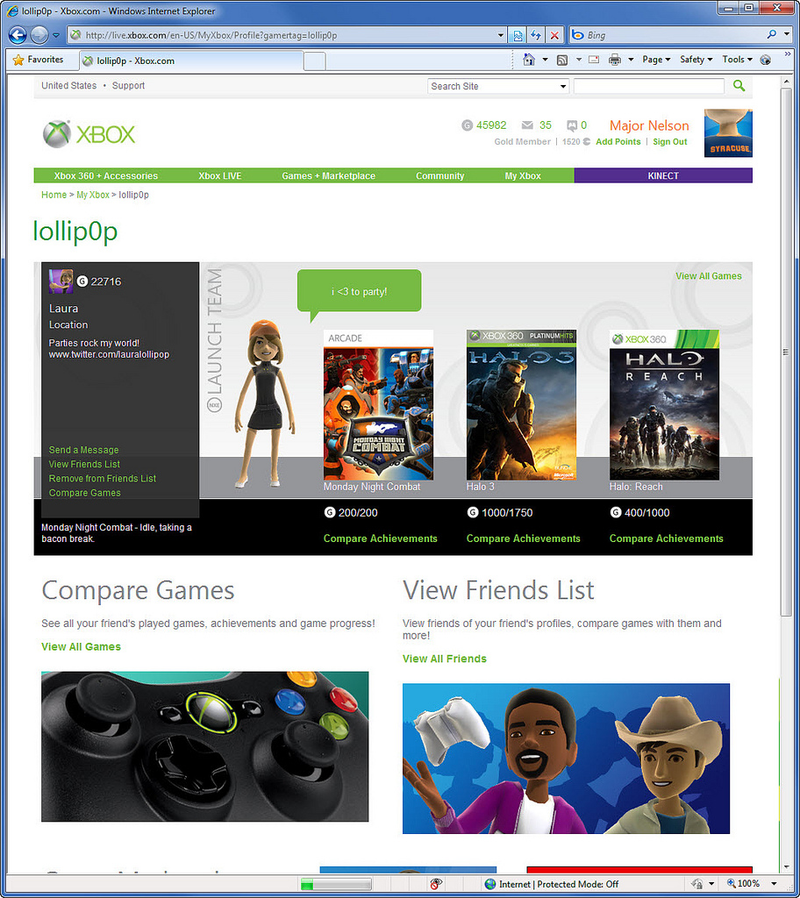Click the Compare Games link in profile panel

coord(84,493)
